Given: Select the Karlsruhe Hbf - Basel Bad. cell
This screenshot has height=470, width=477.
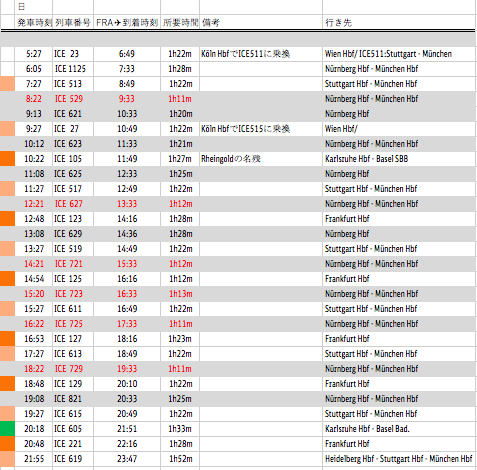Looking at the screenshot, I should [x=399, y=429].
